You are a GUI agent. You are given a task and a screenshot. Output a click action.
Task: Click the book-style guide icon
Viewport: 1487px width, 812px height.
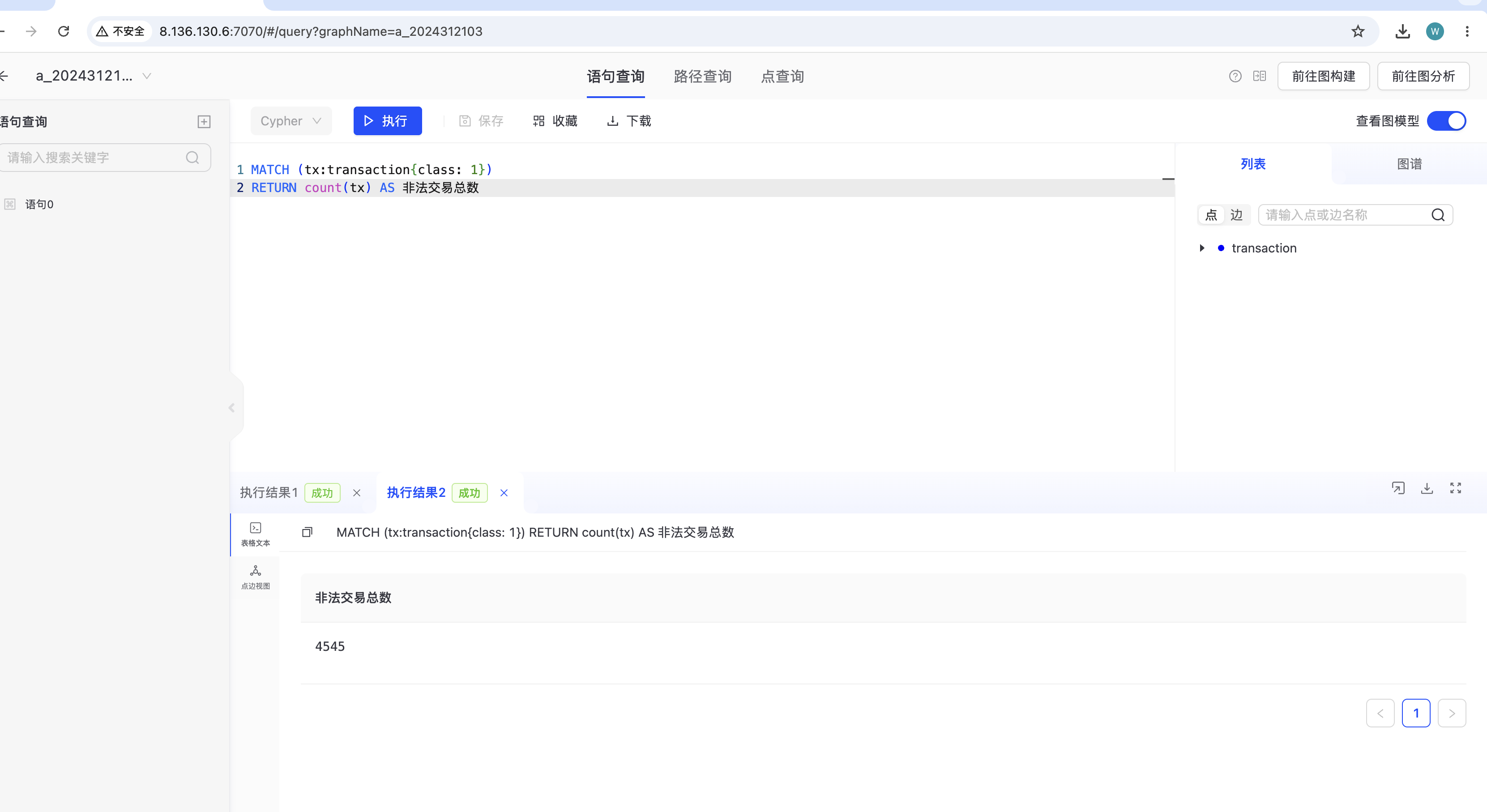coord(1260,76)
